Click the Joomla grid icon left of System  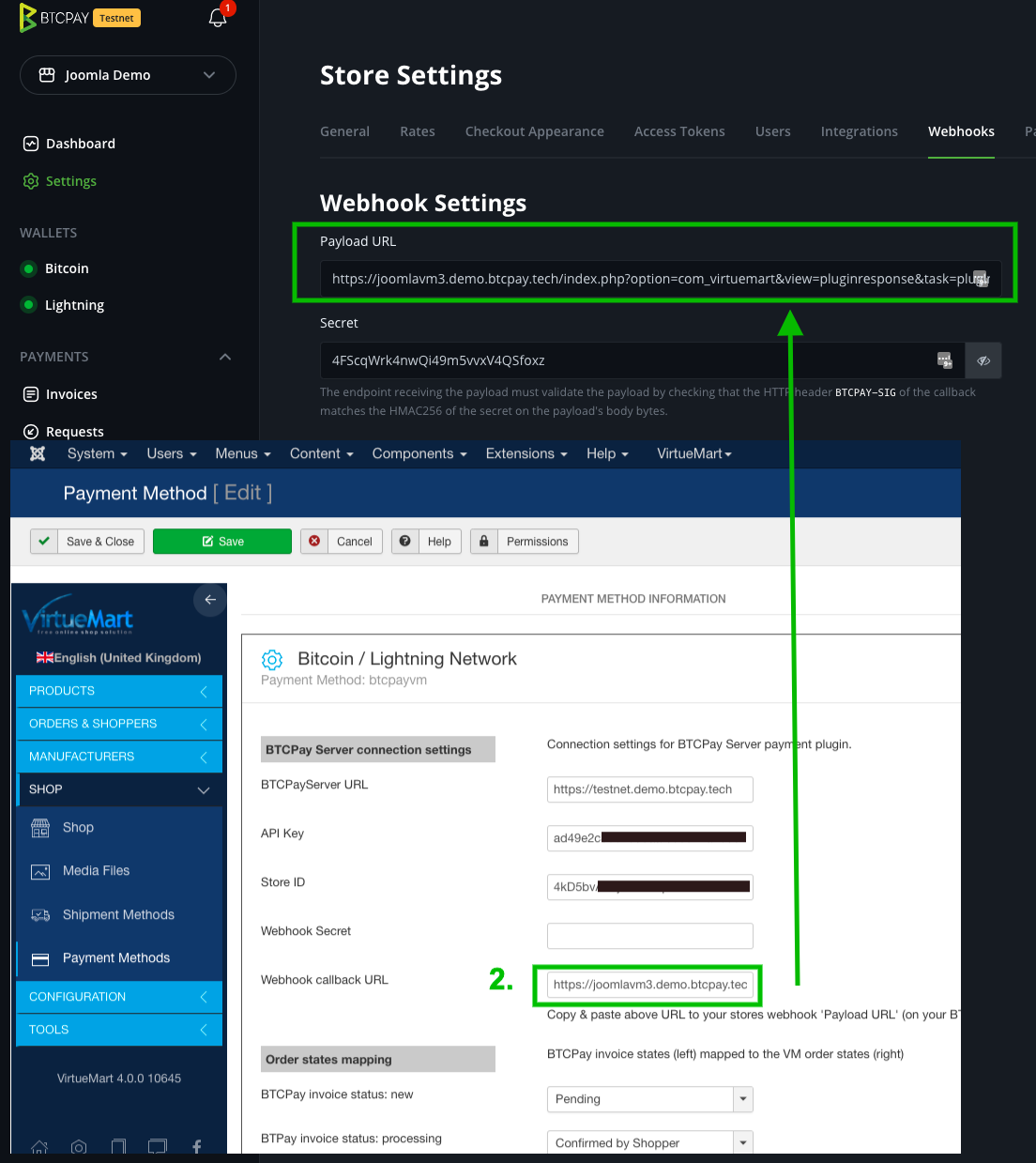38,453
